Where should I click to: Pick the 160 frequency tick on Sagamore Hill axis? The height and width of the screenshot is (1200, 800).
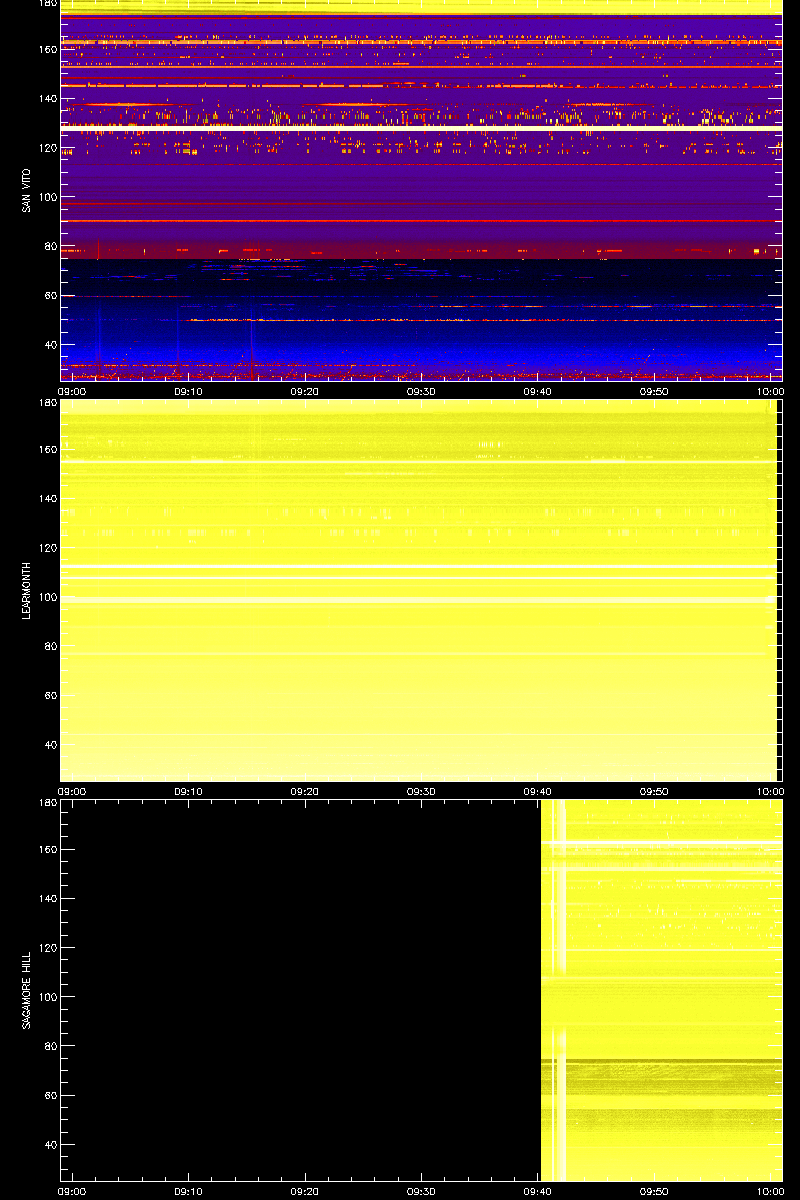(x=47, y=850)
